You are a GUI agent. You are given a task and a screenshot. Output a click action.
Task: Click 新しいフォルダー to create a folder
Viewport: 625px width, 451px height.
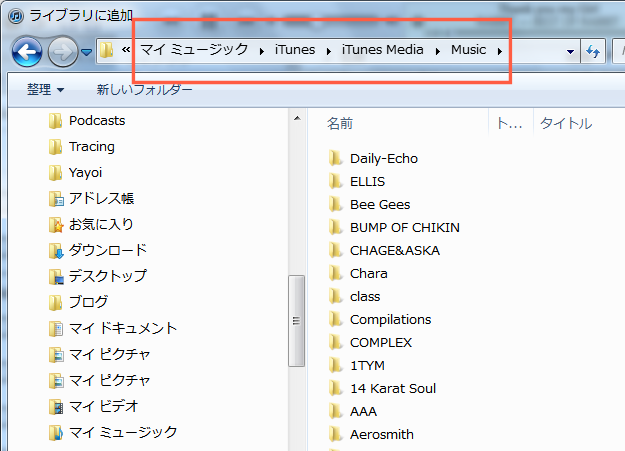(144, 90)
